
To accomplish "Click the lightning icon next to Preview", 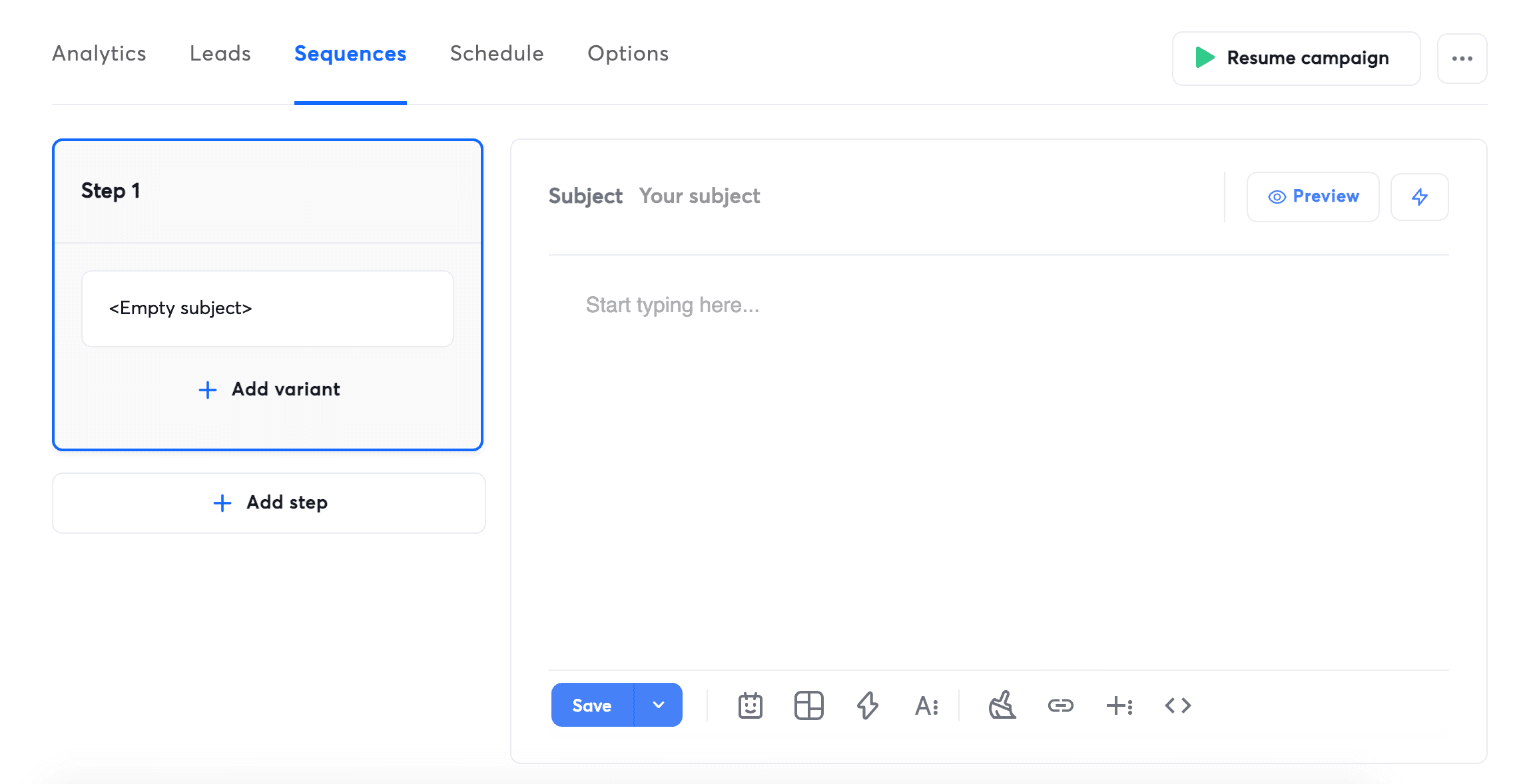I will 1419,197.
